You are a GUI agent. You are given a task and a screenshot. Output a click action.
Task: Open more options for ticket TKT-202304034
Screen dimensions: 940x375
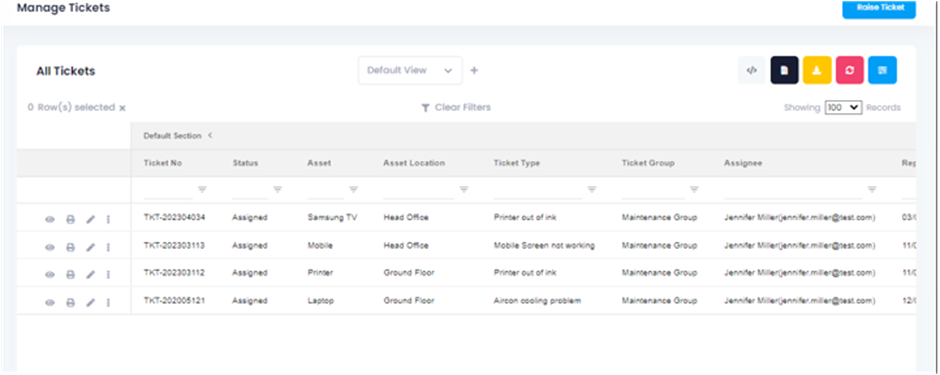(109, 220)
